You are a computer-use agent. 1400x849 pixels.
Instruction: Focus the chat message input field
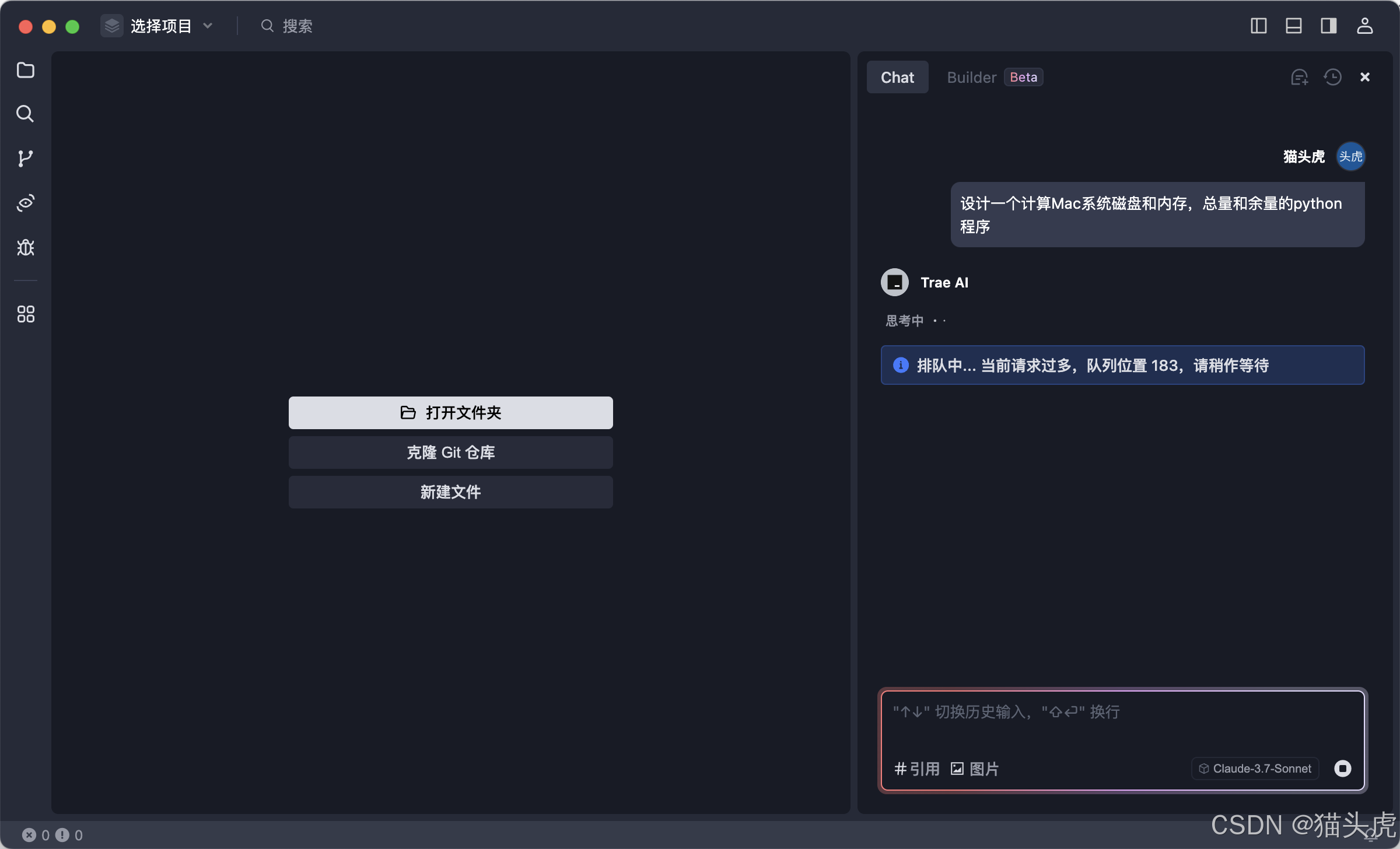click(x=1121, y=723)
